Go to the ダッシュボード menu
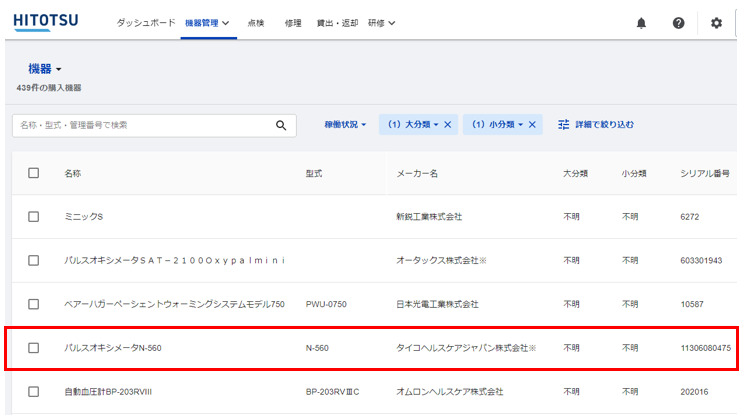 pos(146,23)
